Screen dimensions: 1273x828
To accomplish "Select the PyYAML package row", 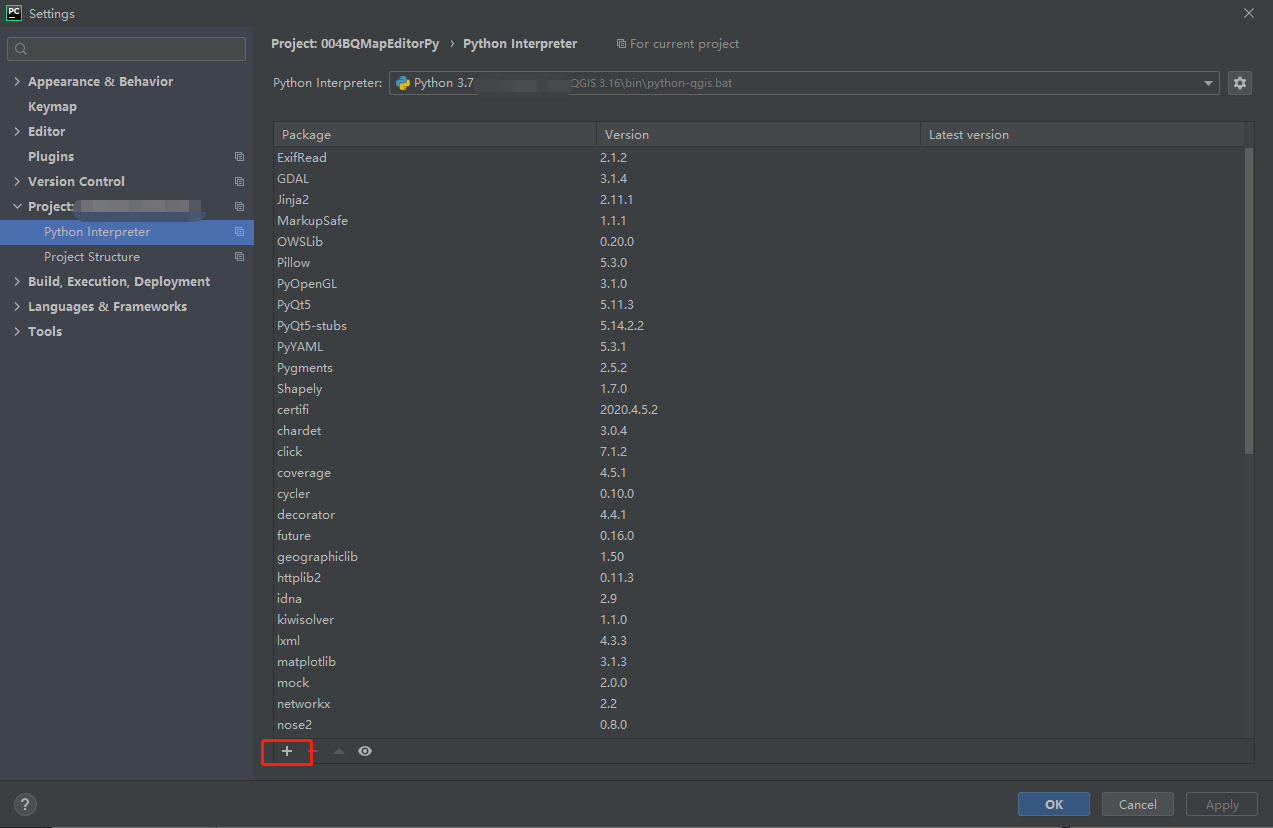I will pyautogui.click(x=760, y=347).
